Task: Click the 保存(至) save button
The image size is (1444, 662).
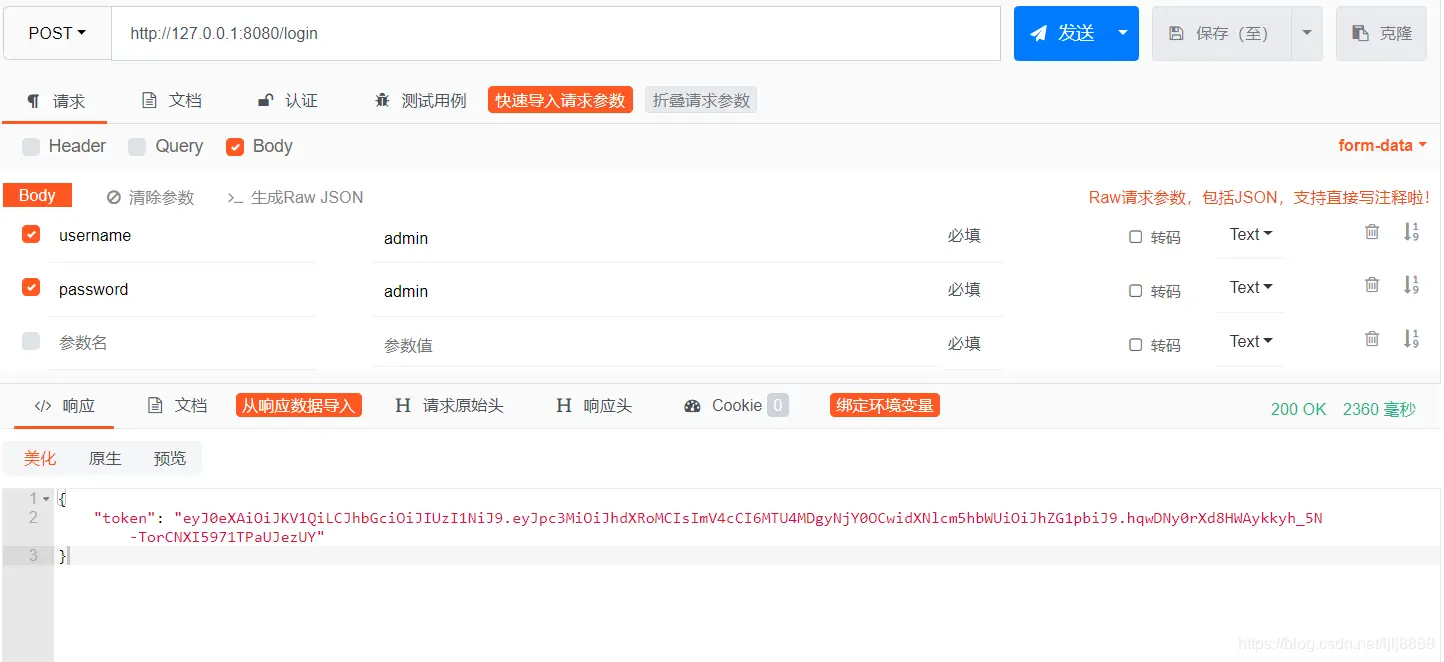Action: pyautogui.click(x=1221, y=33)
